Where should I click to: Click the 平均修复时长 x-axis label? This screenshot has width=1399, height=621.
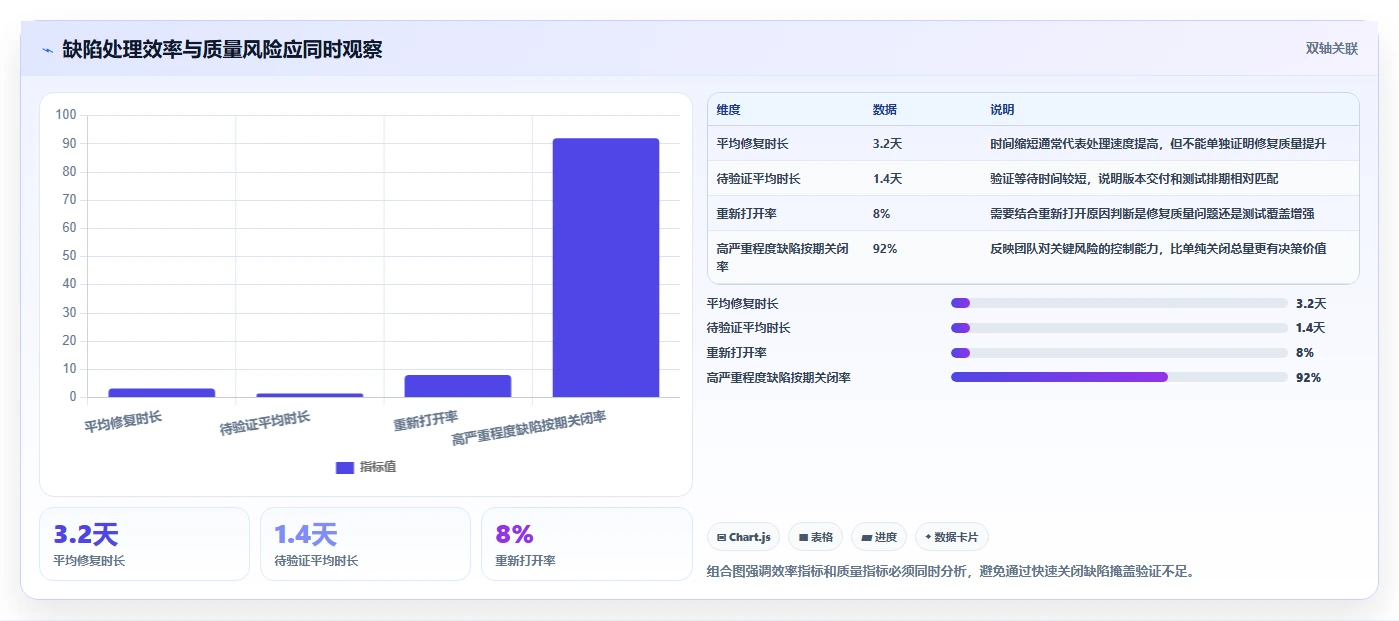123,422
